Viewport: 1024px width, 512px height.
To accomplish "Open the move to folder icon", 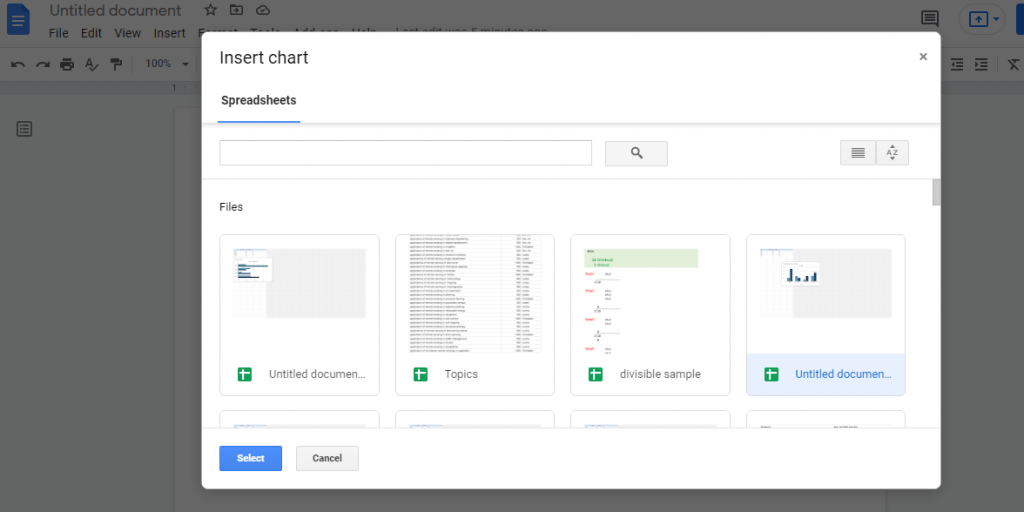I will coord(236,10).
